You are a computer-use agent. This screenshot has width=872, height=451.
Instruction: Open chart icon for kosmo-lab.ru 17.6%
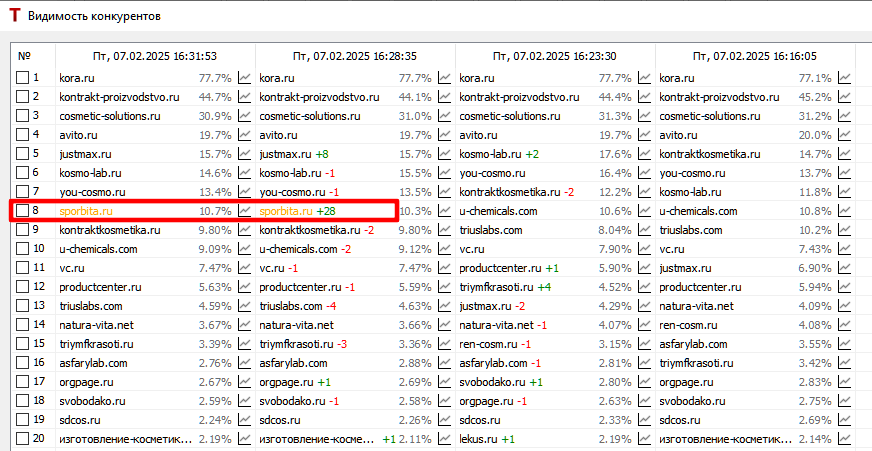tap(645, 154)
